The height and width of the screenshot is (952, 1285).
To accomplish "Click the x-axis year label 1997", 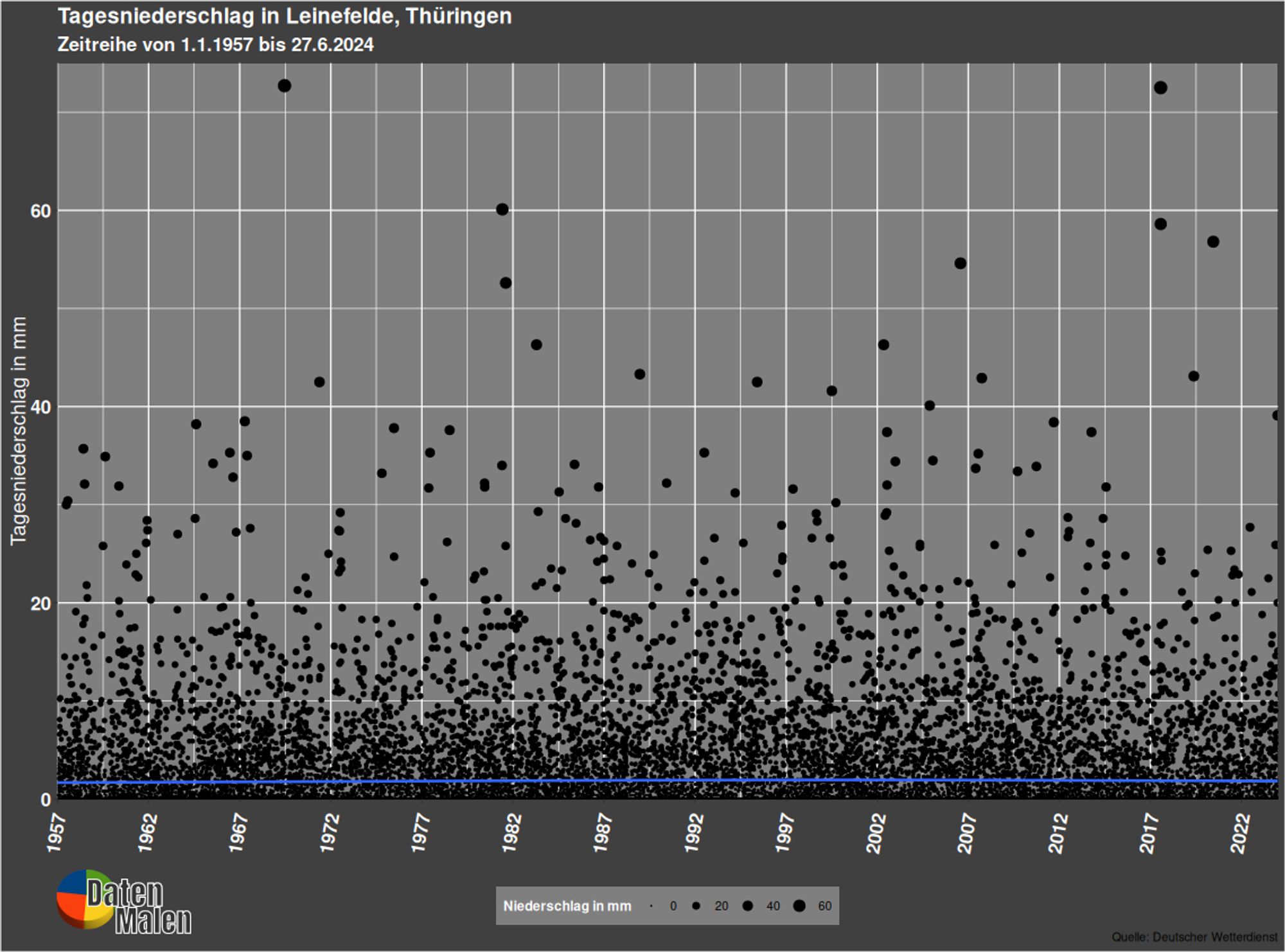I will pos(785,833).
